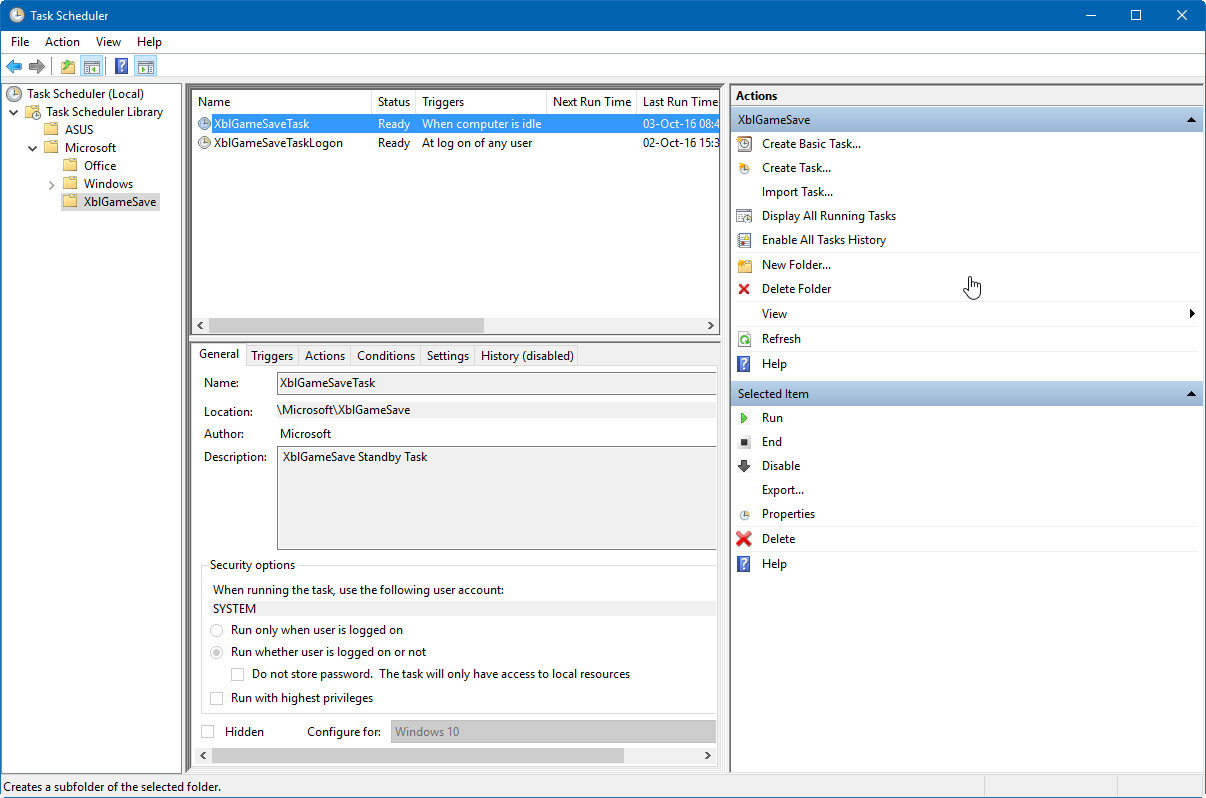
Task: Click the green Run arrow icon
Action: [x=744, y=418]
